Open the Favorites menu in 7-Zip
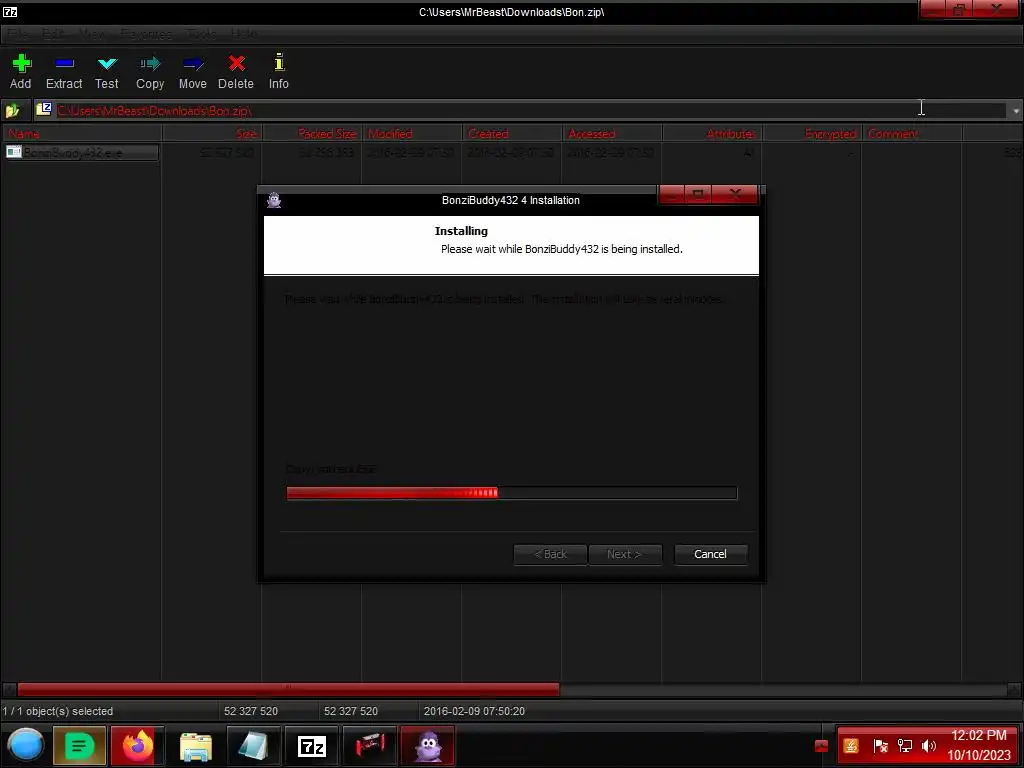The image size is (1024, 768). pyautogui.click(x=146, y=33)
